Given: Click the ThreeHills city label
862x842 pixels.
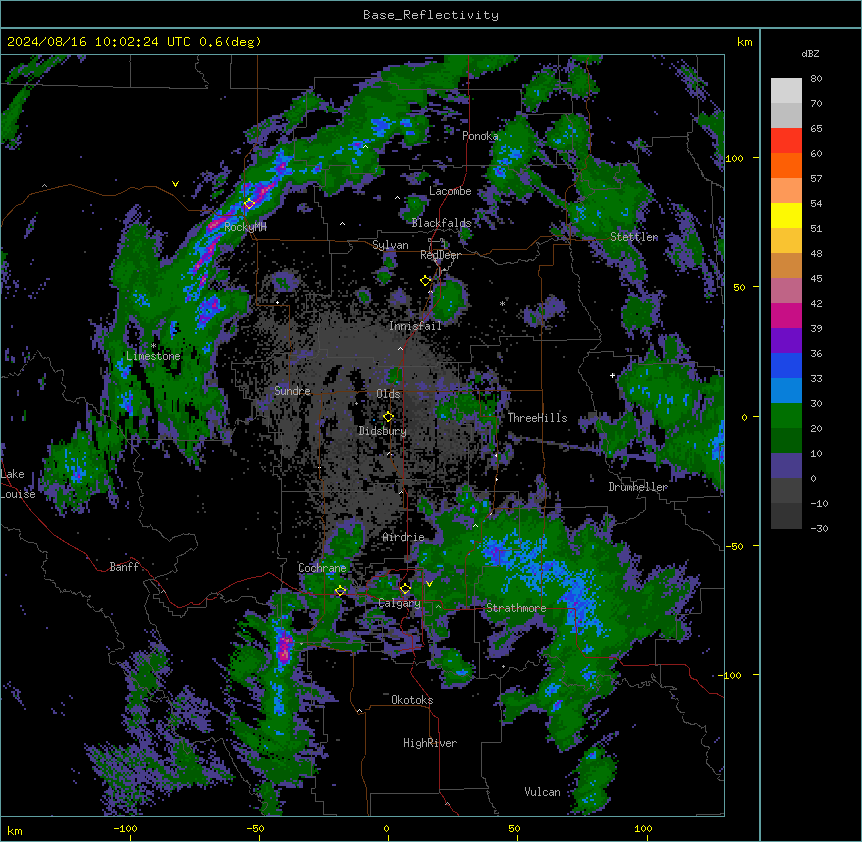Looking at the screenshot, I should pyautogui.click(x=537, y=418).
